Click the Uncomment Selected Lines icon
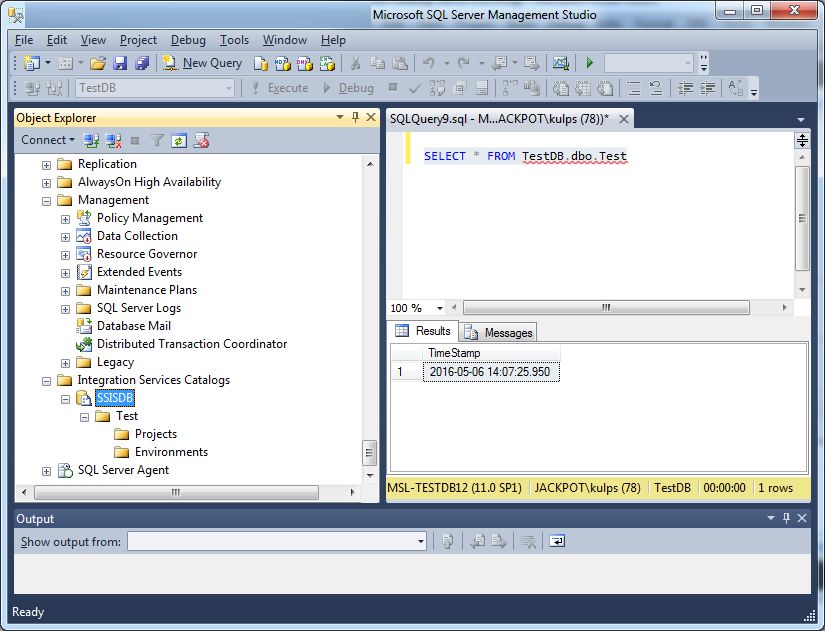 coord(656,88)
